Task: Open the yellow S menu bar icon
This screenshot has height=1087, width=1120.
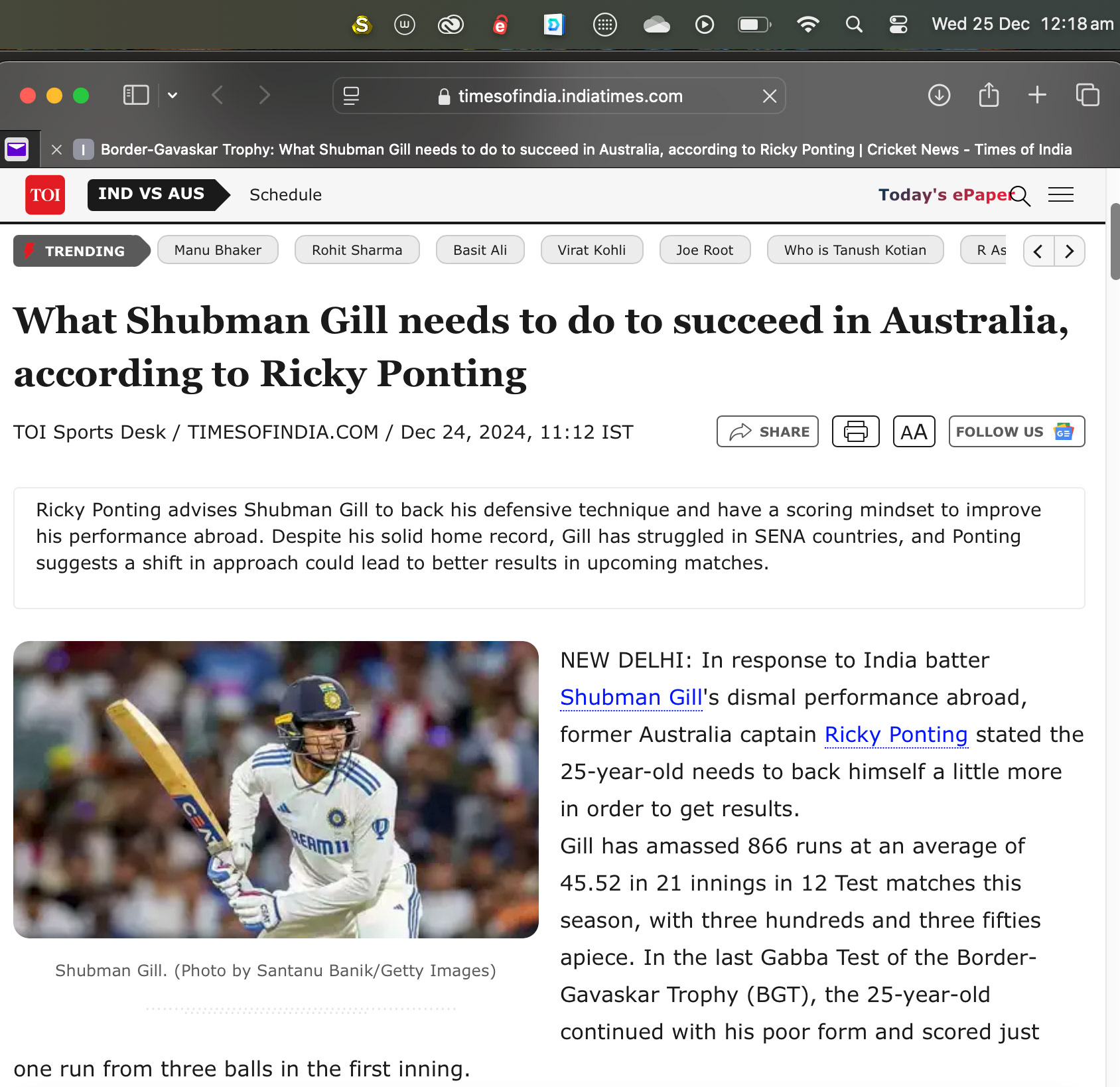Action: point(362,25)
